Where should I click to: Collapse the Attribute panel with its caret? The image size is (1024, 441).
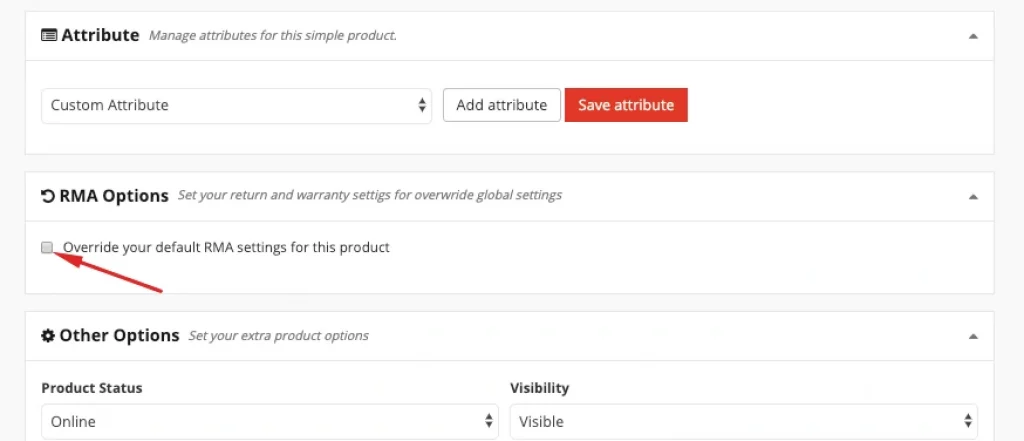[x=973, y=36]
